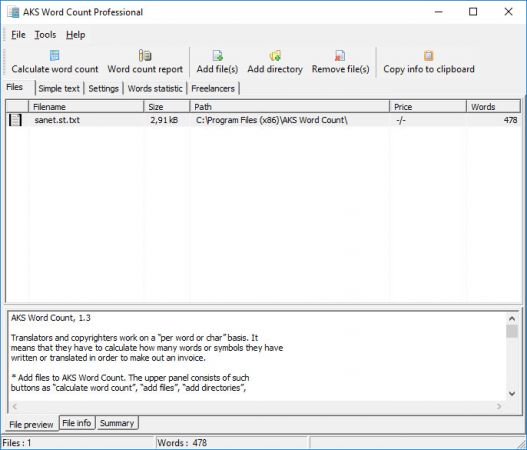Click the preview scrollbar down arrow
The width and height of the screenshot is (527, 450).
click(x=512, y=394)
